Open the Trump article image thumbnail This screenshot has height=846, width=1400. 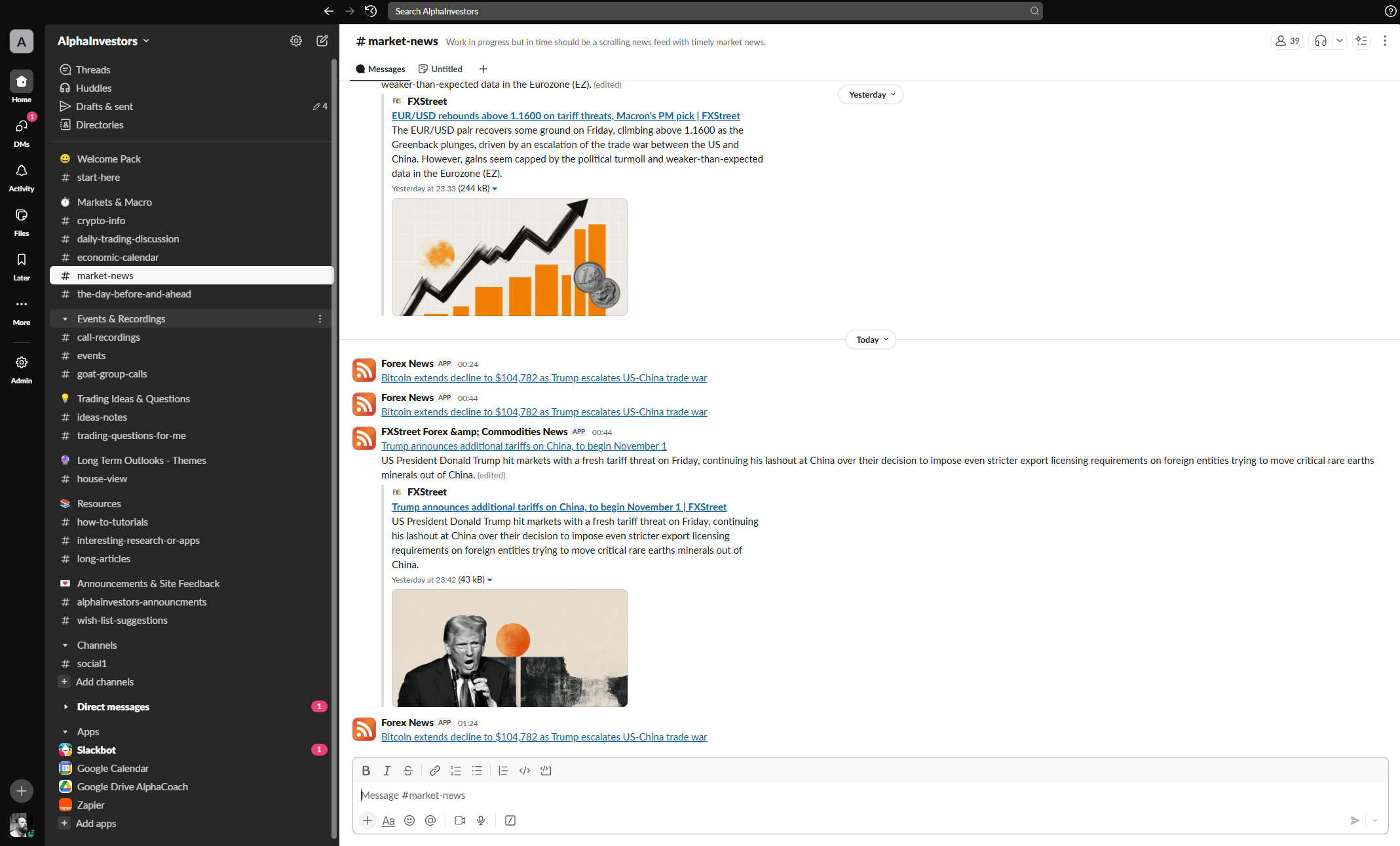click(x=509, y=648)
